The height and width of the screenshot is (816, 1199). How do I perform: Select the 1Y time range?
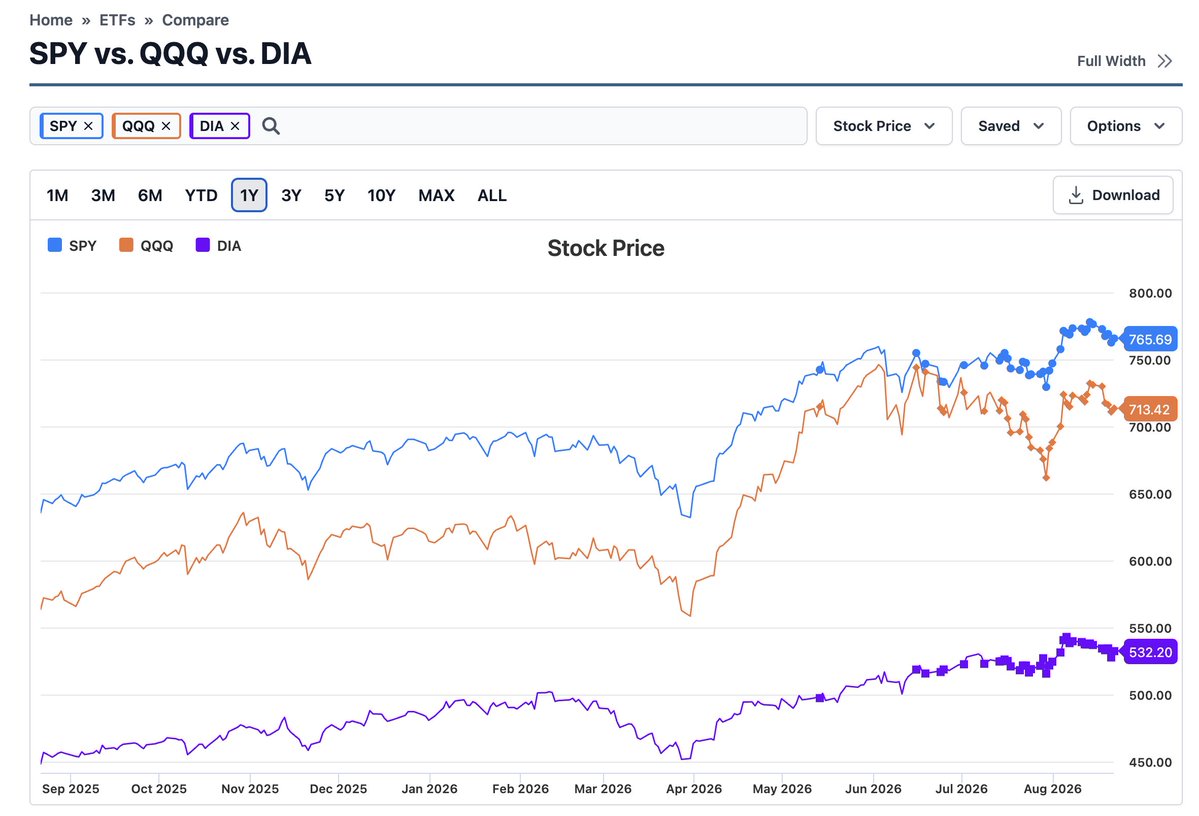[x=249, y=195]
